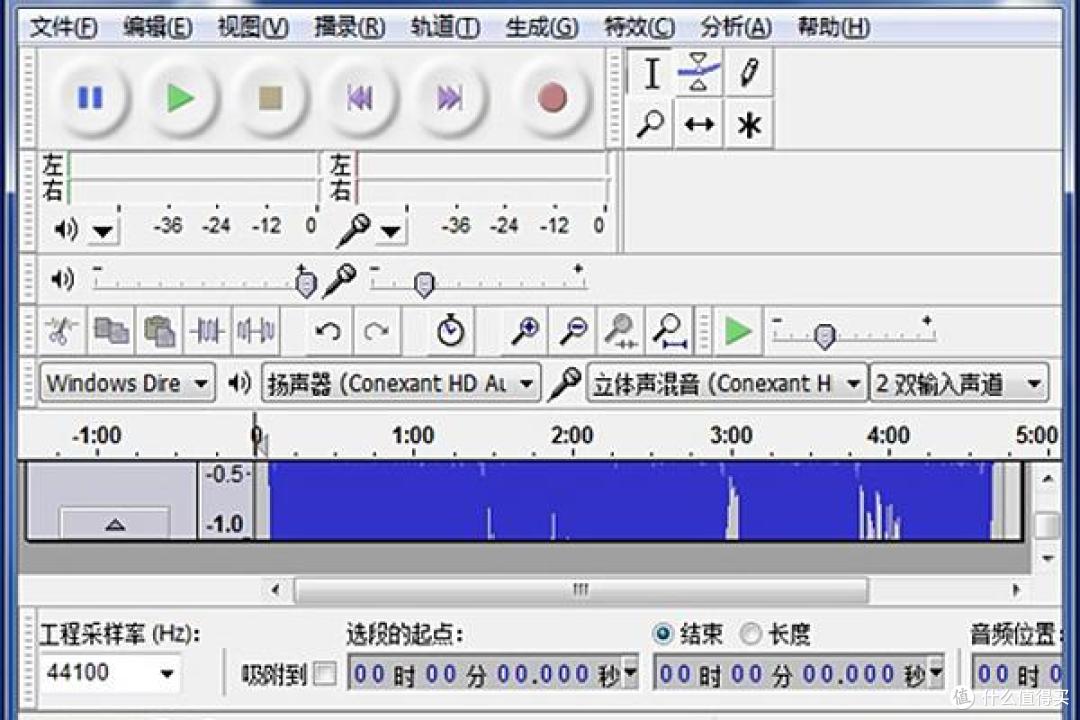Start recording with the red Record button
The height and width of the screenshot is (720, 1080).
[x=552, y=98]
